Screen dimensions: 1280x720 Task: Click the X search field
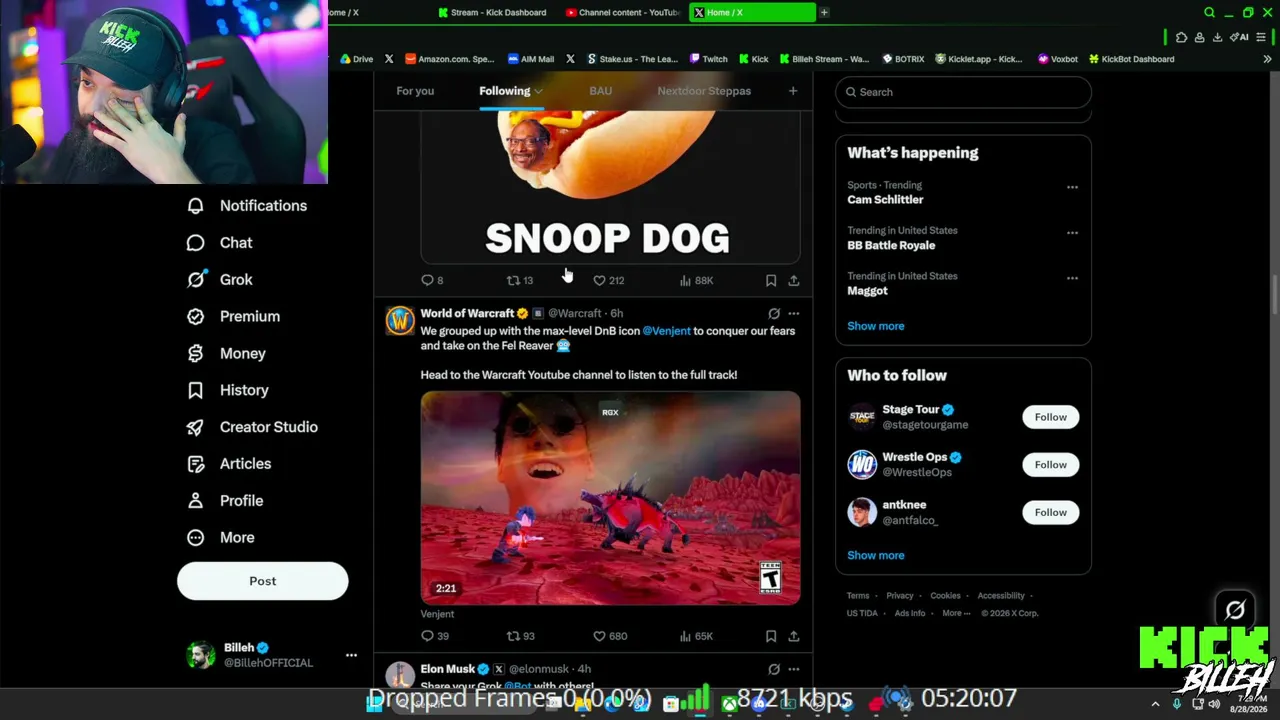[x=963, y=92]
